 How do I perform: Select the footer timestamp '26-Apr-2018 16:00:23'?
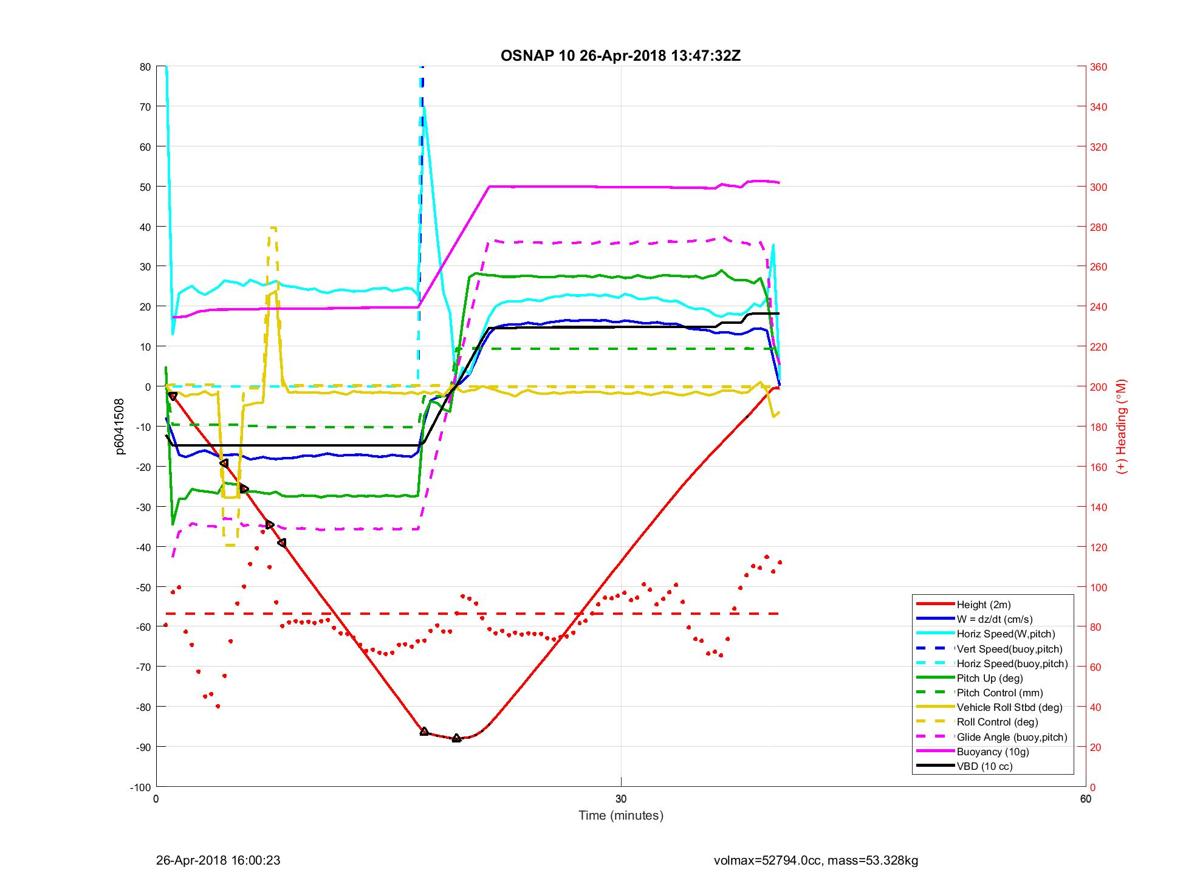point(218,860)
